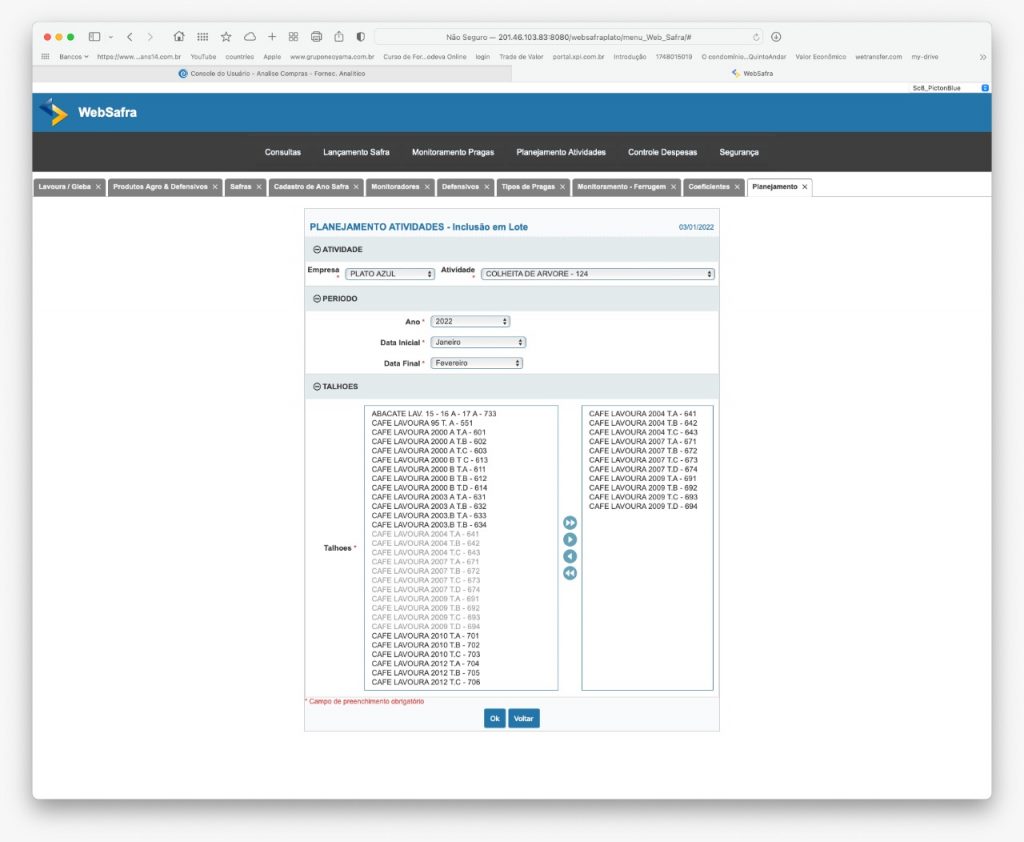Open the Apple bookmark

click(x=272, y=57)
